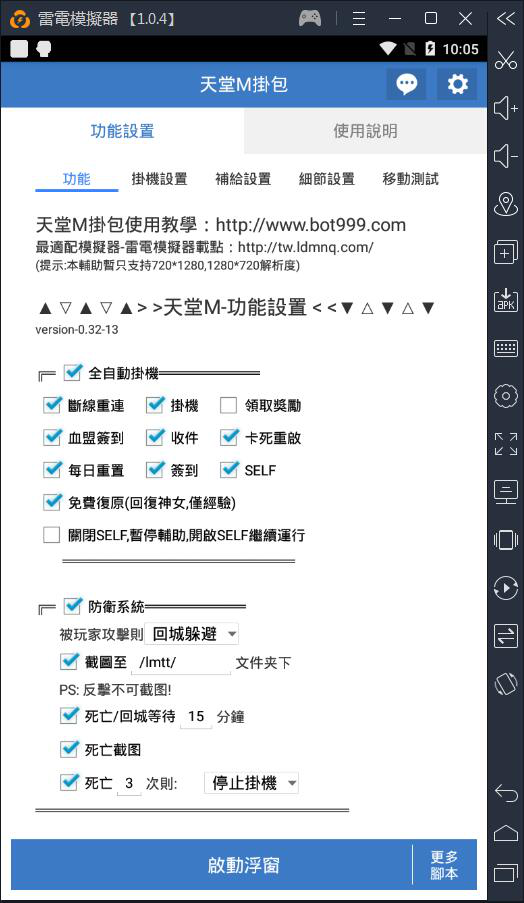Uncheck the 卡死重啟 checkbox
The width and height of the screenshot is (524, 903).
(x=229, y=438)
